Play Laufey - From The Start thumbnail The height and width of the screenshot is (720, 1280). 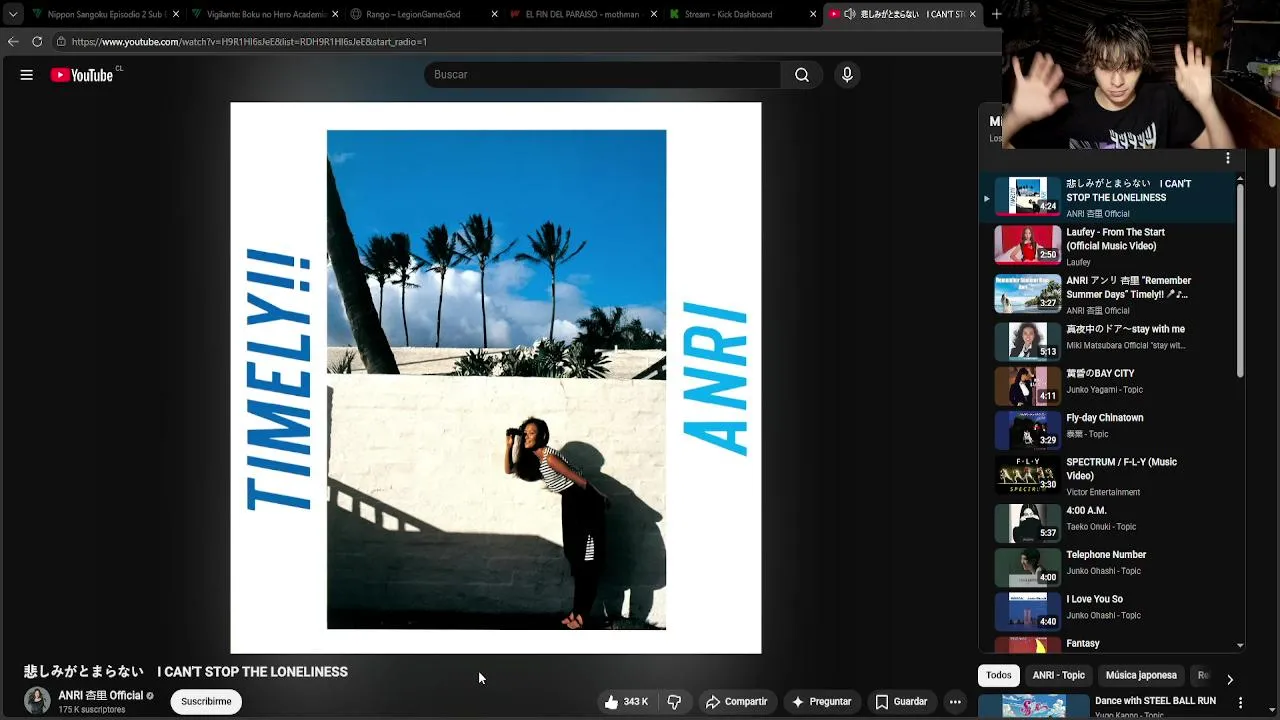point(1027,244)
